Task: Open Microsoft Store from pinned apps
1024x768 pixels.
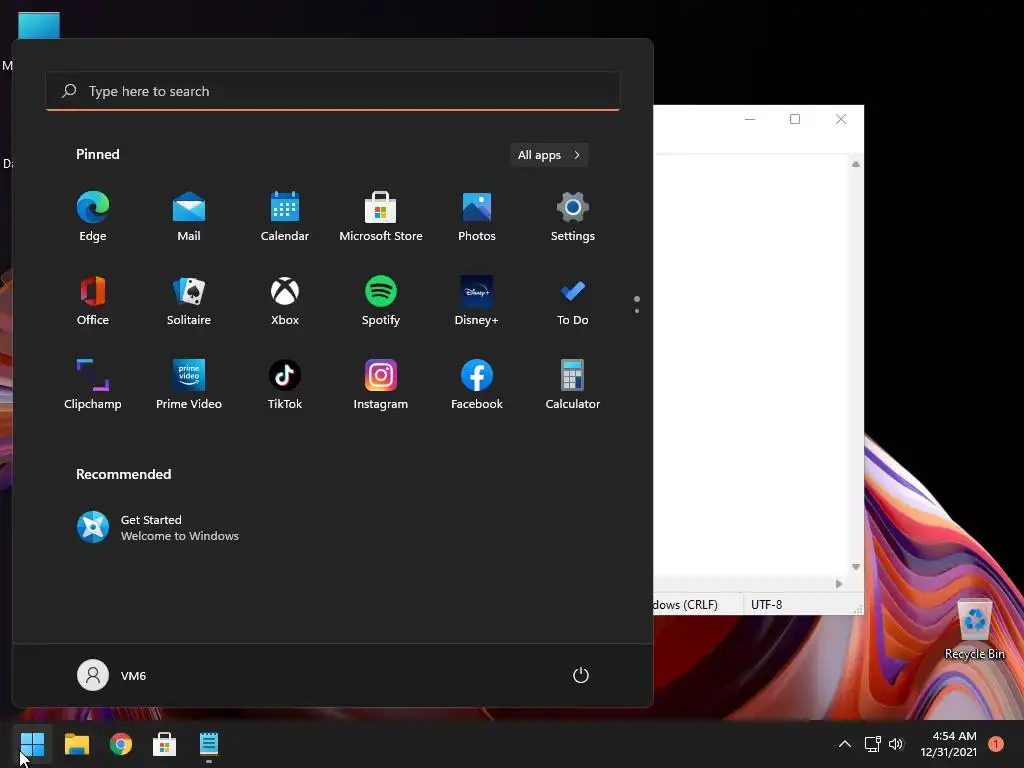Action: point(381,217)
